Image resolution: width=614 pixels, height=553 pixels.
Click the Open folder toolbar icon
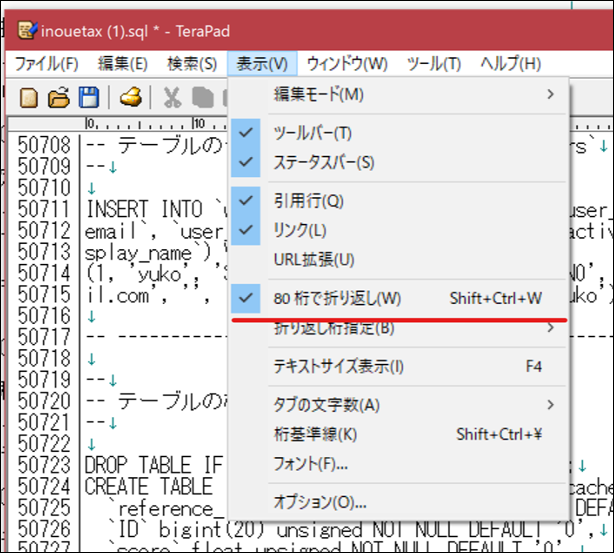(x=59, y=98)
